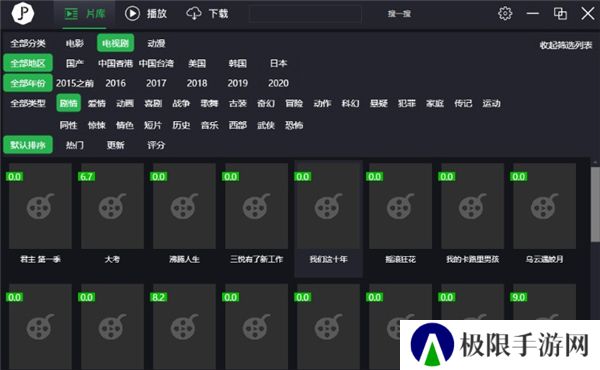Click the app logo icon
This screenshot has width=600, height=370.
[x=23, y=13]
